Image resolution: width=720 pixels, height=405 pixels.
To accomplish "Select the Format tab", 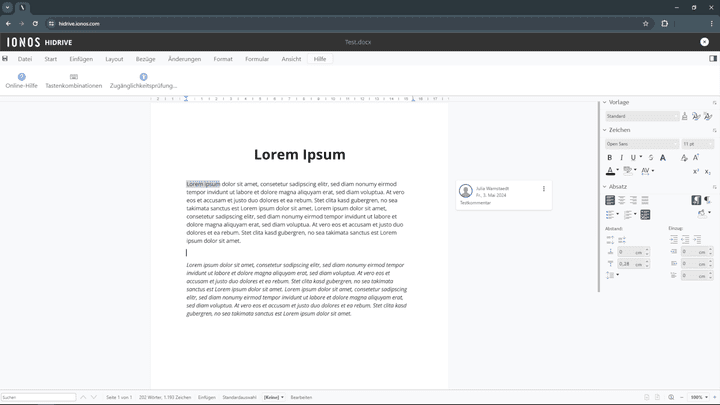I will point(223,59).
